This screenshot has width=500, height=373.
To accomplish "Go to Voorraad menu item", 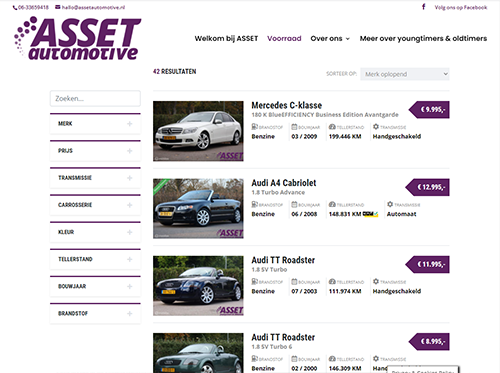I will (284, 39).
